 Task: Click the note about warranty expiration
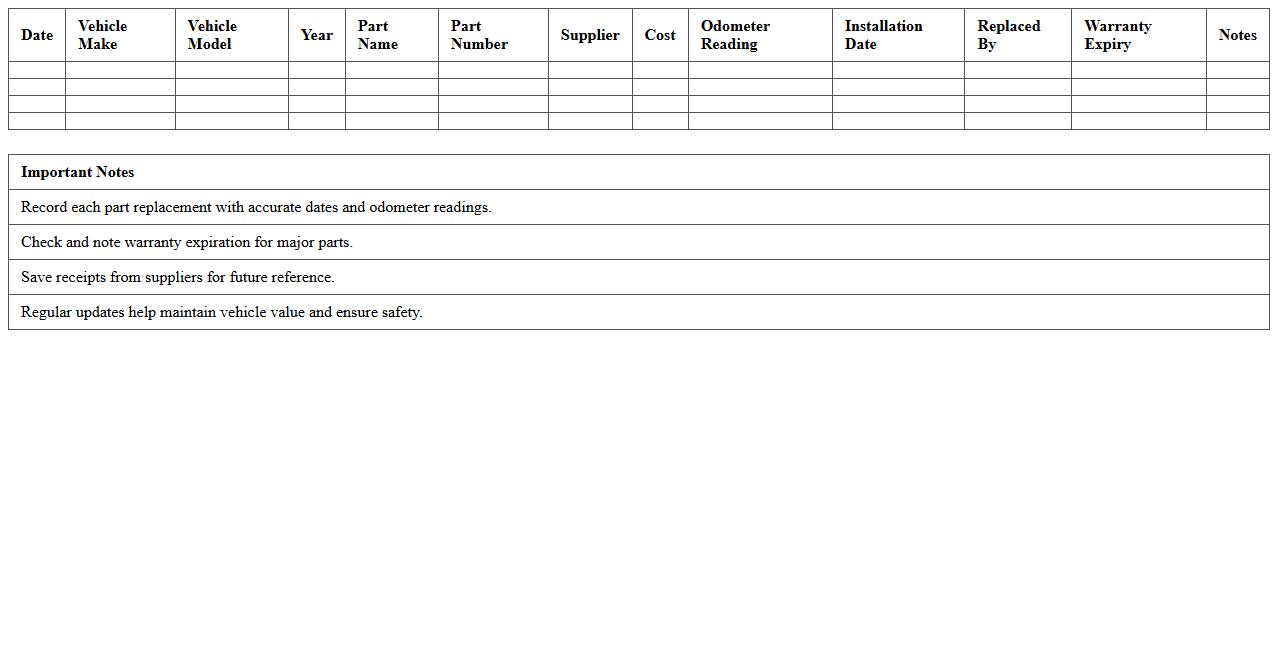[x=187, y=242]
